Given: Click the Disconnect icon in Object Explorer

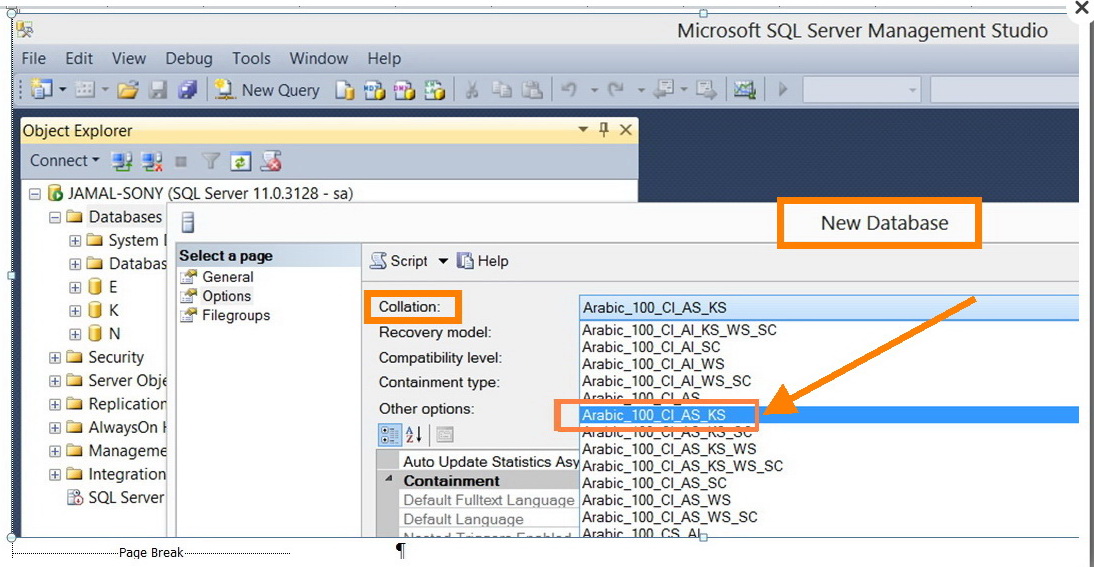Looking at the screenshot, I should coord(151,162).
